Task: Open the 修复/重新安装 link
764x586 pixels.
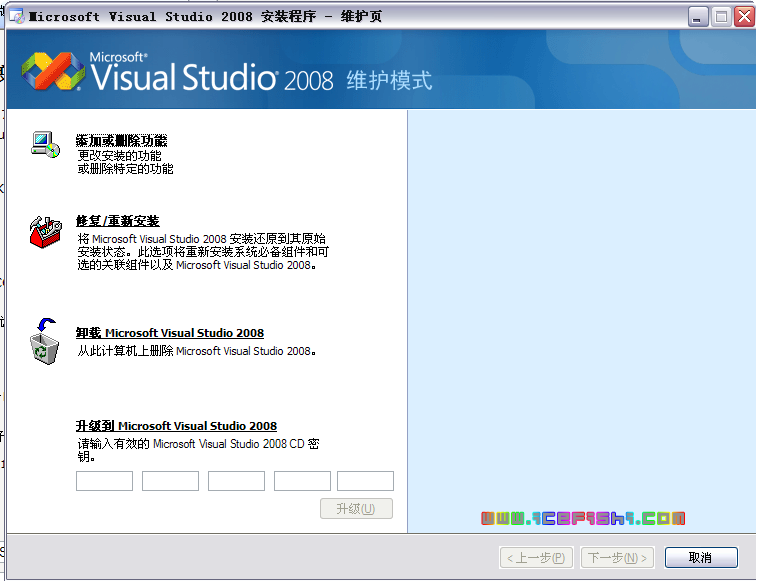Action: [x=117, y=221]
